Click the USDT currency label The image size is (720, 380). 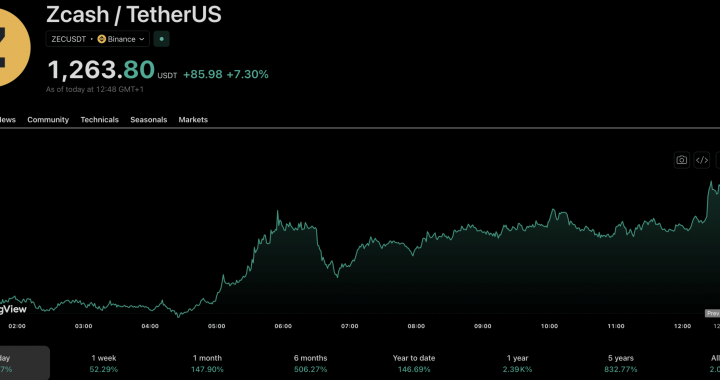point(167,76)
